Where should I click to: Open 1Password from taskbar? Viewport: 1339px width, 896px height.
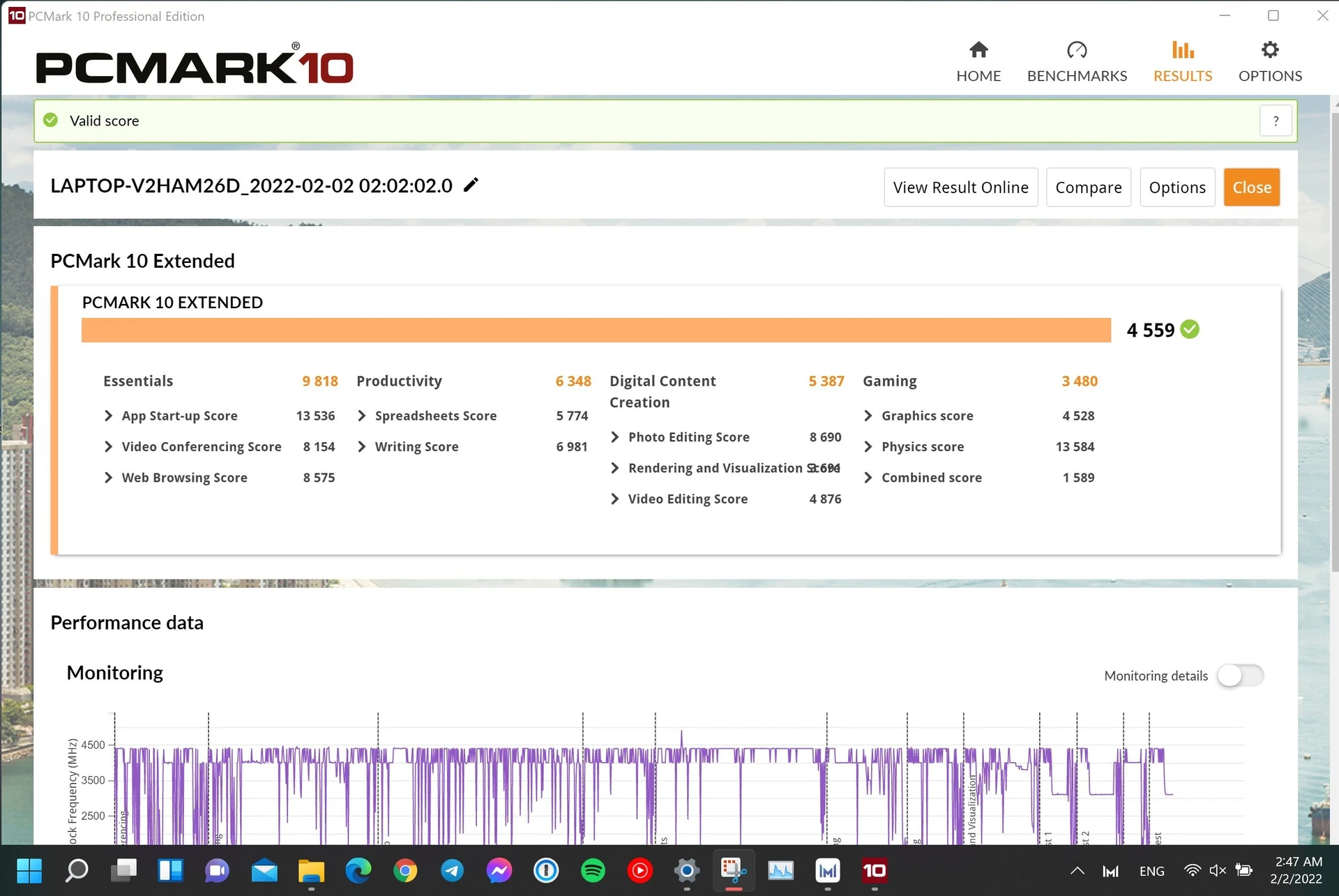546,871
